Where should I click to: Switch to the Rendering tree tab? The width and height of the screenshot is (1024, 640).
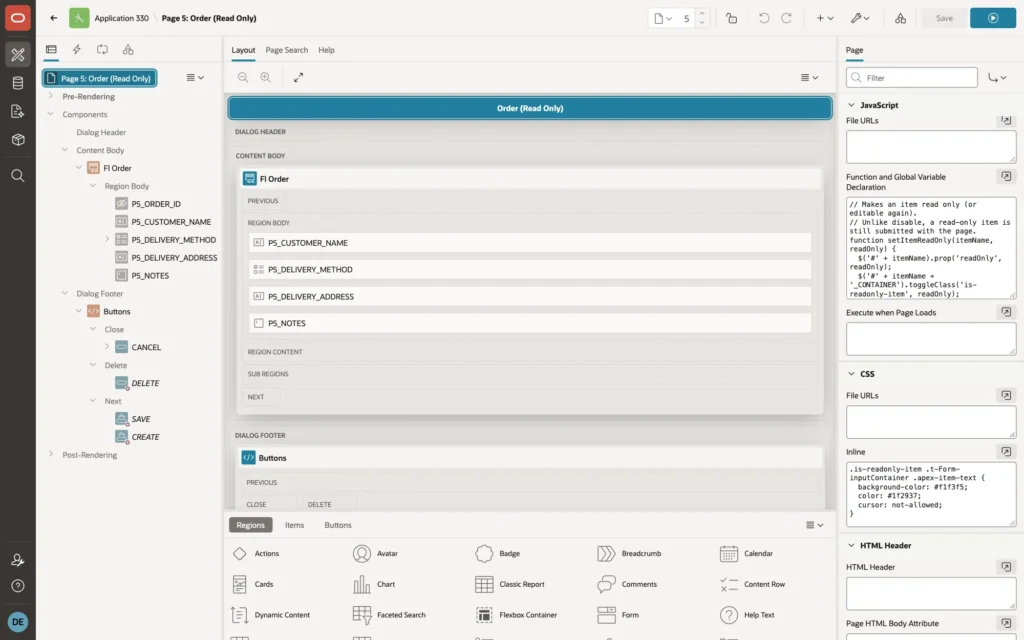coord(51,50)
